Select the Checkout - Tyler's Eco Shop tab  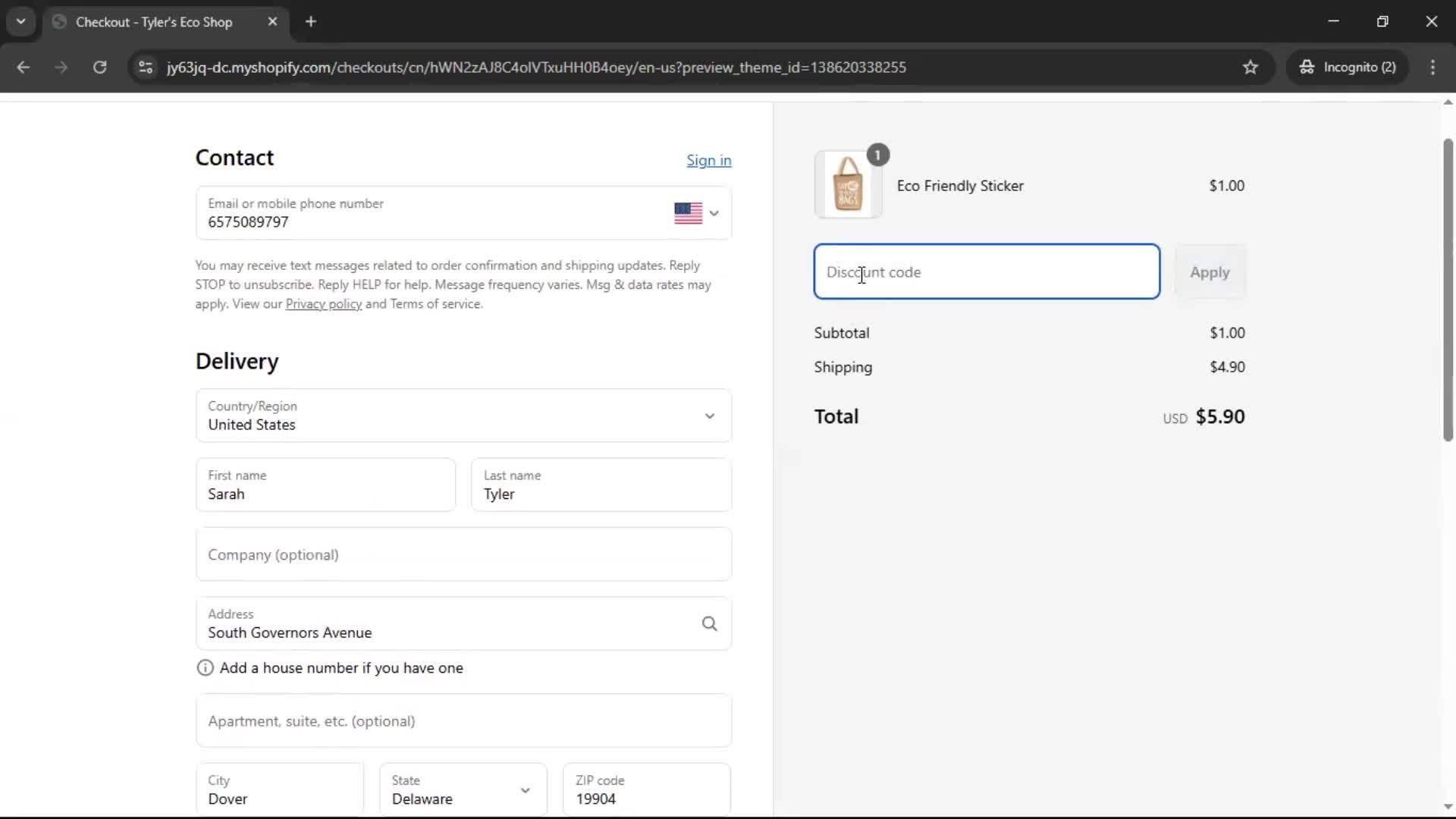[154, 21]
